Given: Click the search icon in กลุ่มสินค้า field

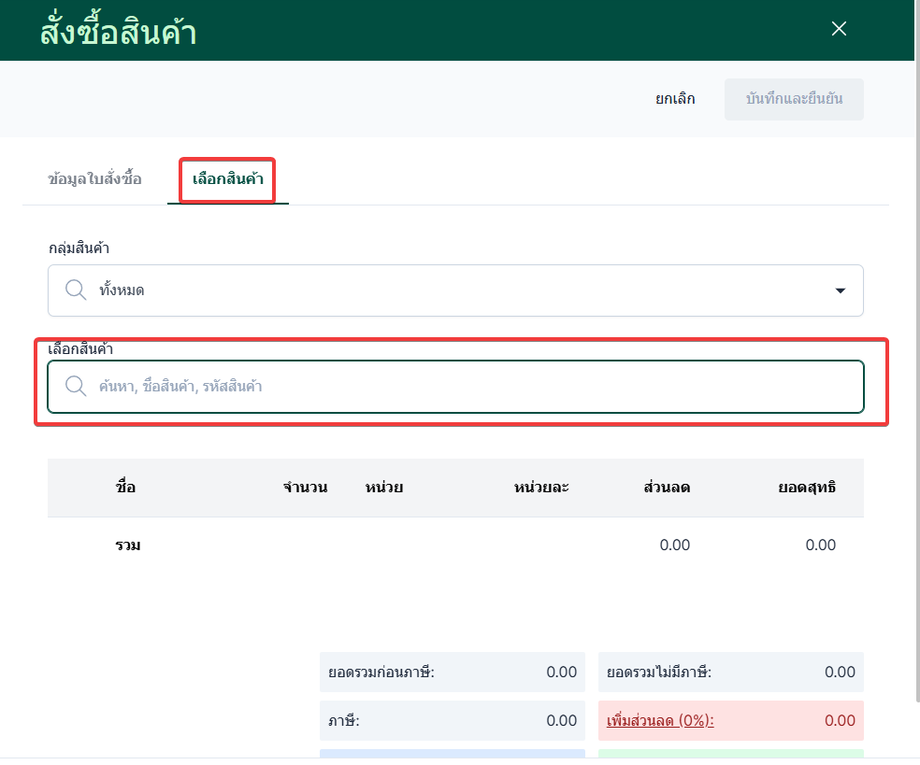Looking at the screenshot, I should point(76,290).
